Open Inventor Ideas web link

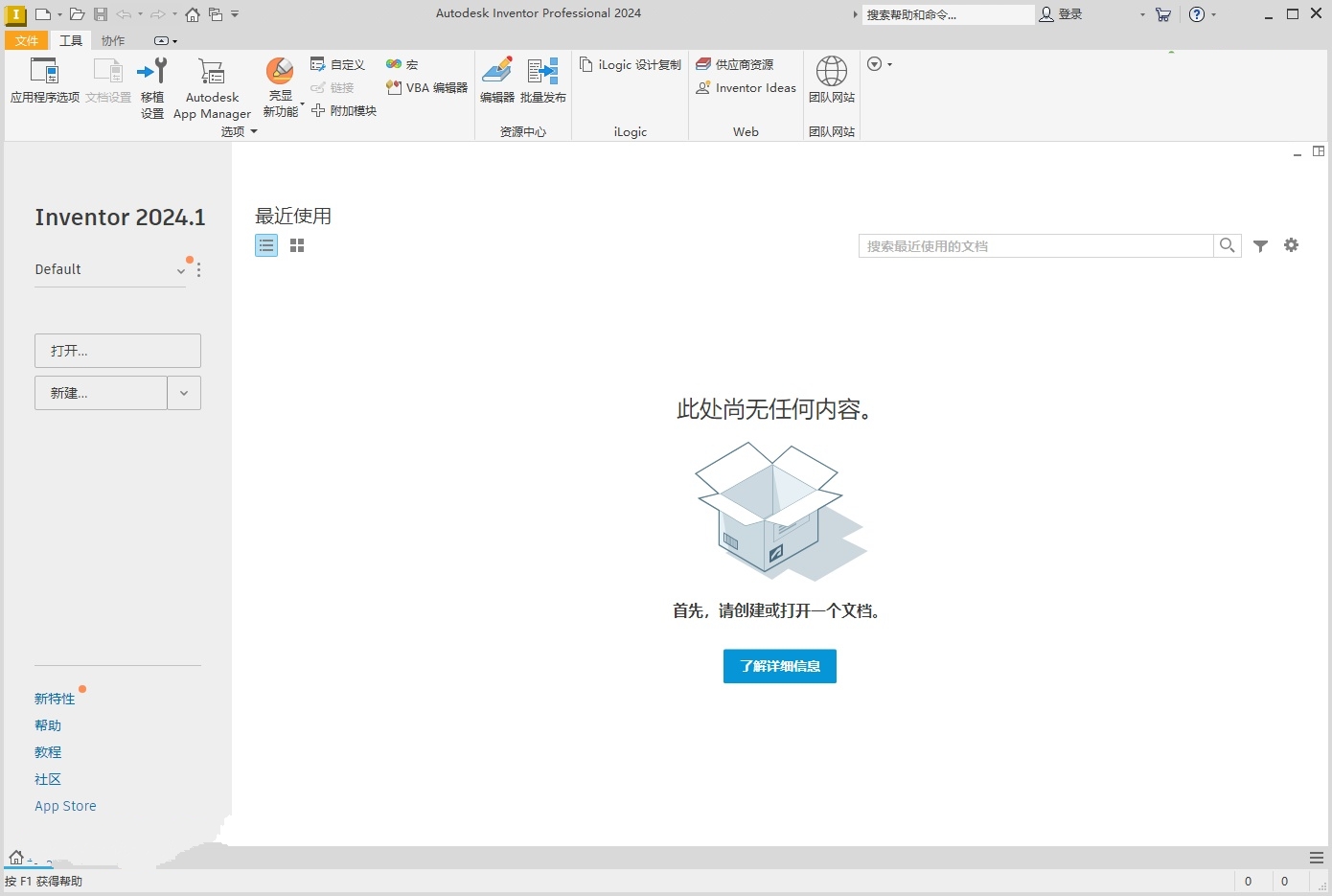746,87
